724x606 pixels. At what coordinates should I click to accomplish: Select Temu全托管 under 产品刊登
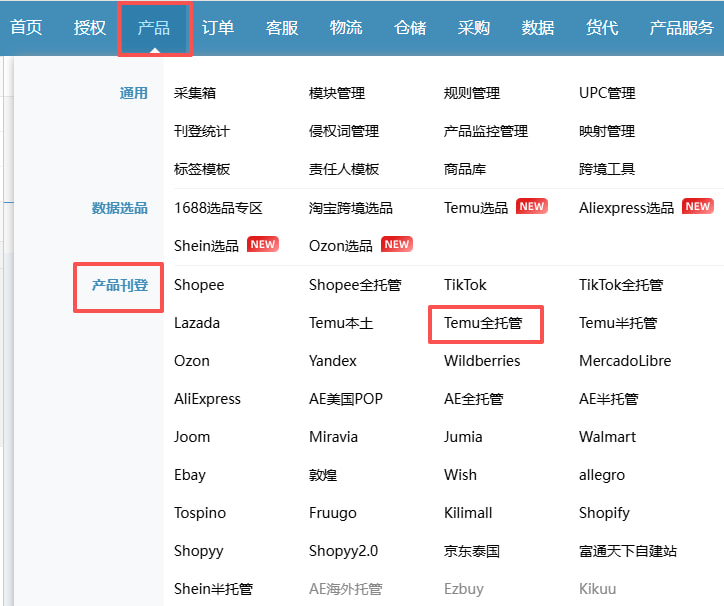(x=482, y=323)
